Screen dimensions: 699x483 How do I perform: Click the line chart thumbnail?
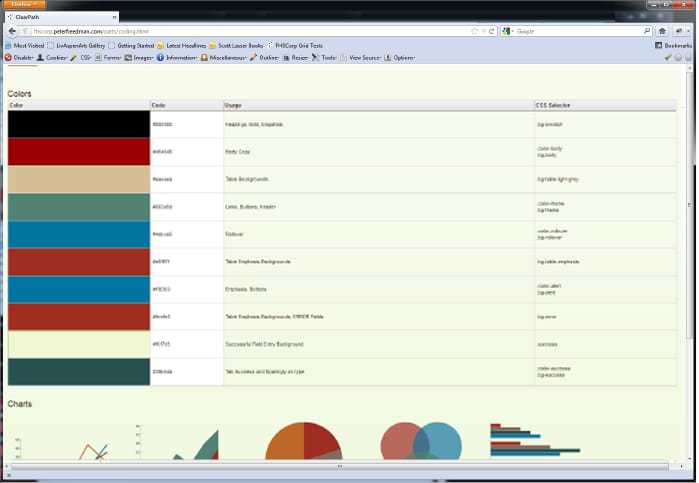click(x=62, y=448)
